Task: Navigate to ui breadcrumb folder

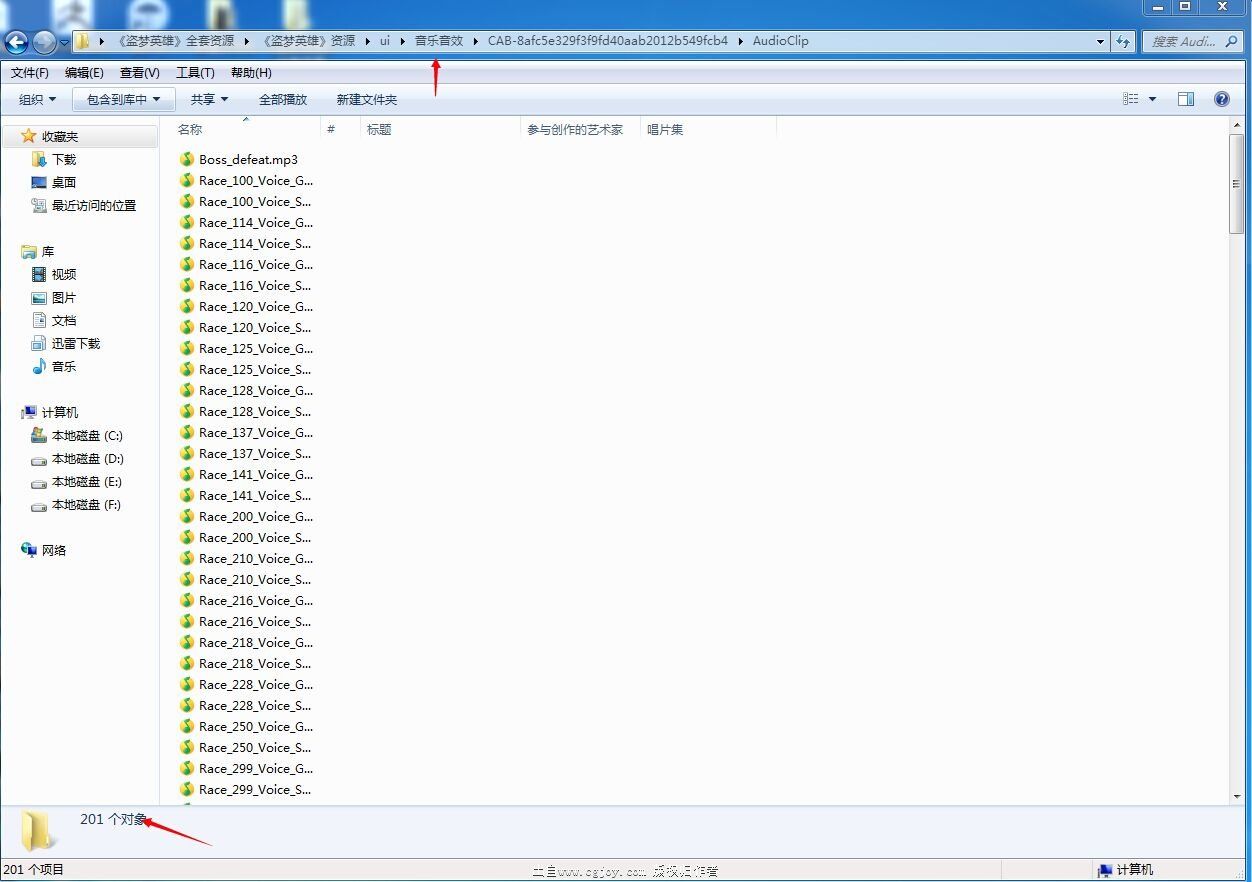Action: coord(385,41)
